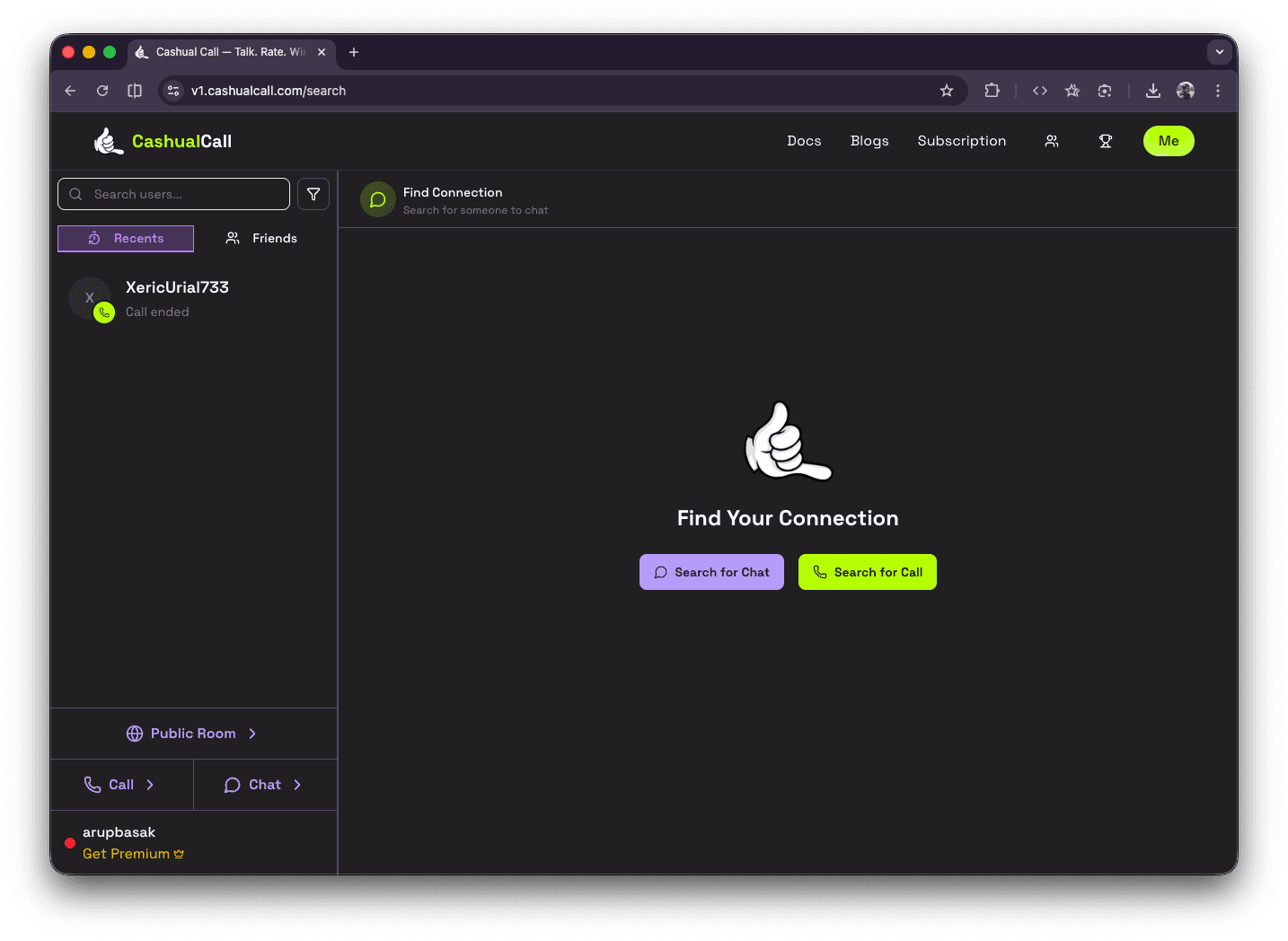The width and height of the screenshot is (1288, 941).
Task: Expand the Call section
Action: (121, 784)
